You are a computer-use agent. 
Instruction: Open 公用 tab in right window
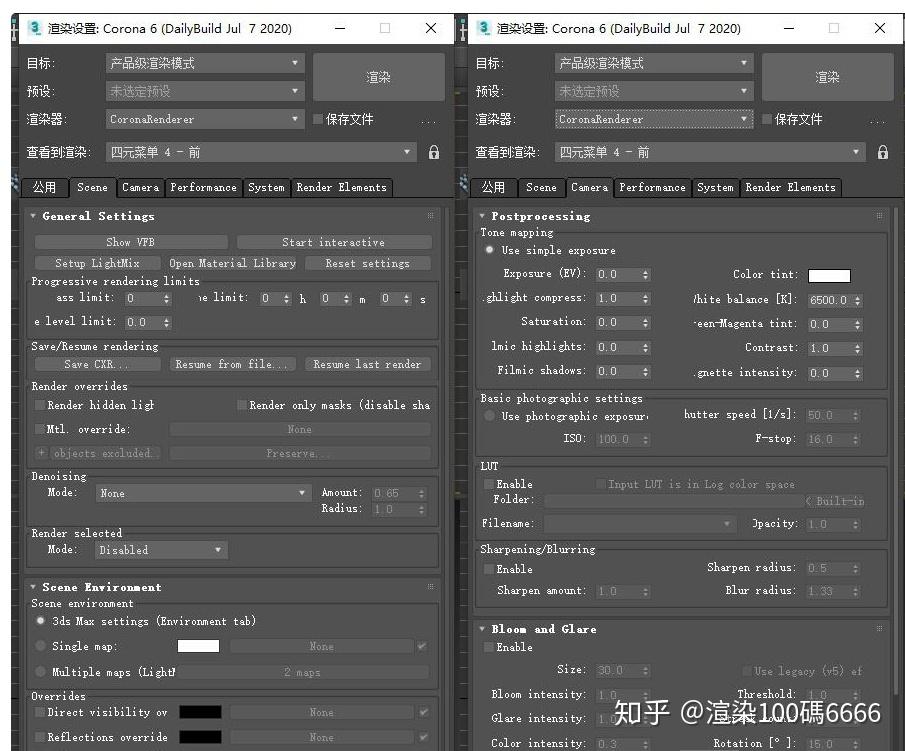point(493,188)
